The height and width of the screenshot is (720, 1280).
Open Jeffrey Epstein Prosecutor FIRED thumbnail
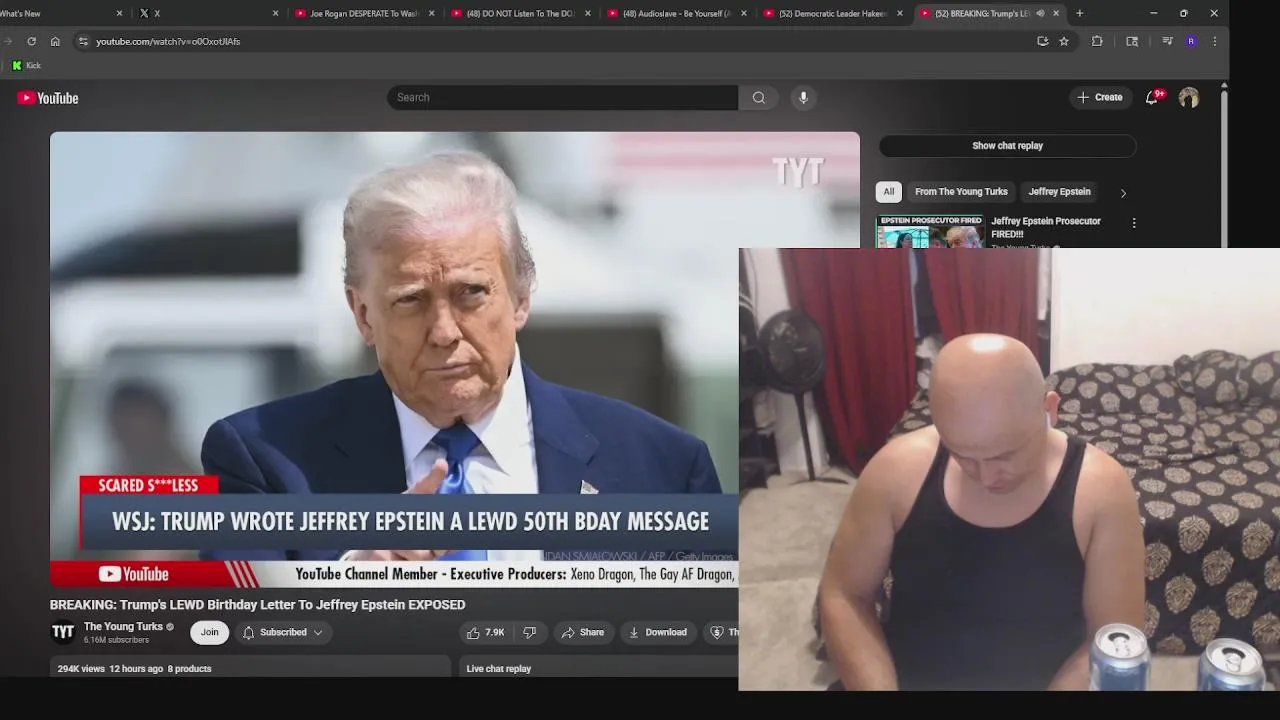(930, 232)
